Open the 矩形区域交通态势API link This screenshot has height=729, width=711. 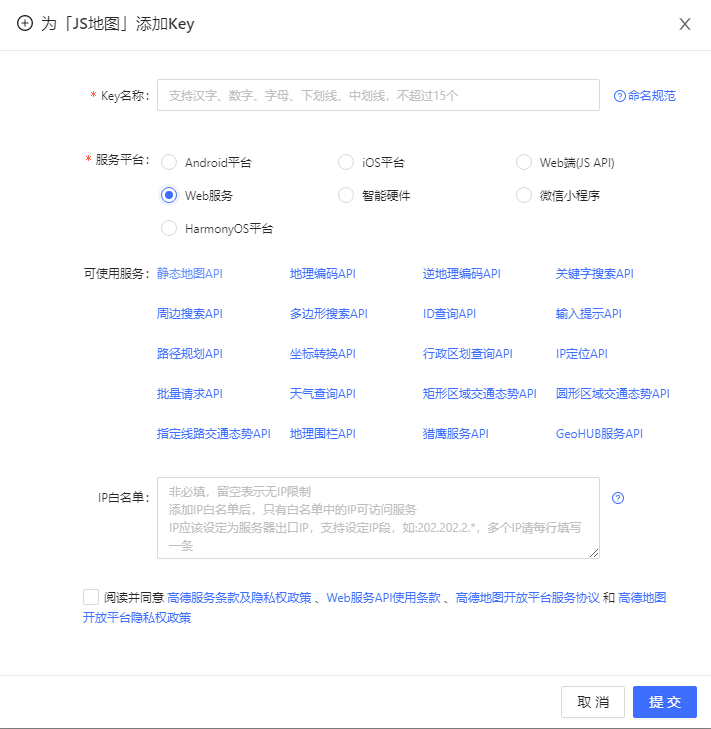point(479,394)
